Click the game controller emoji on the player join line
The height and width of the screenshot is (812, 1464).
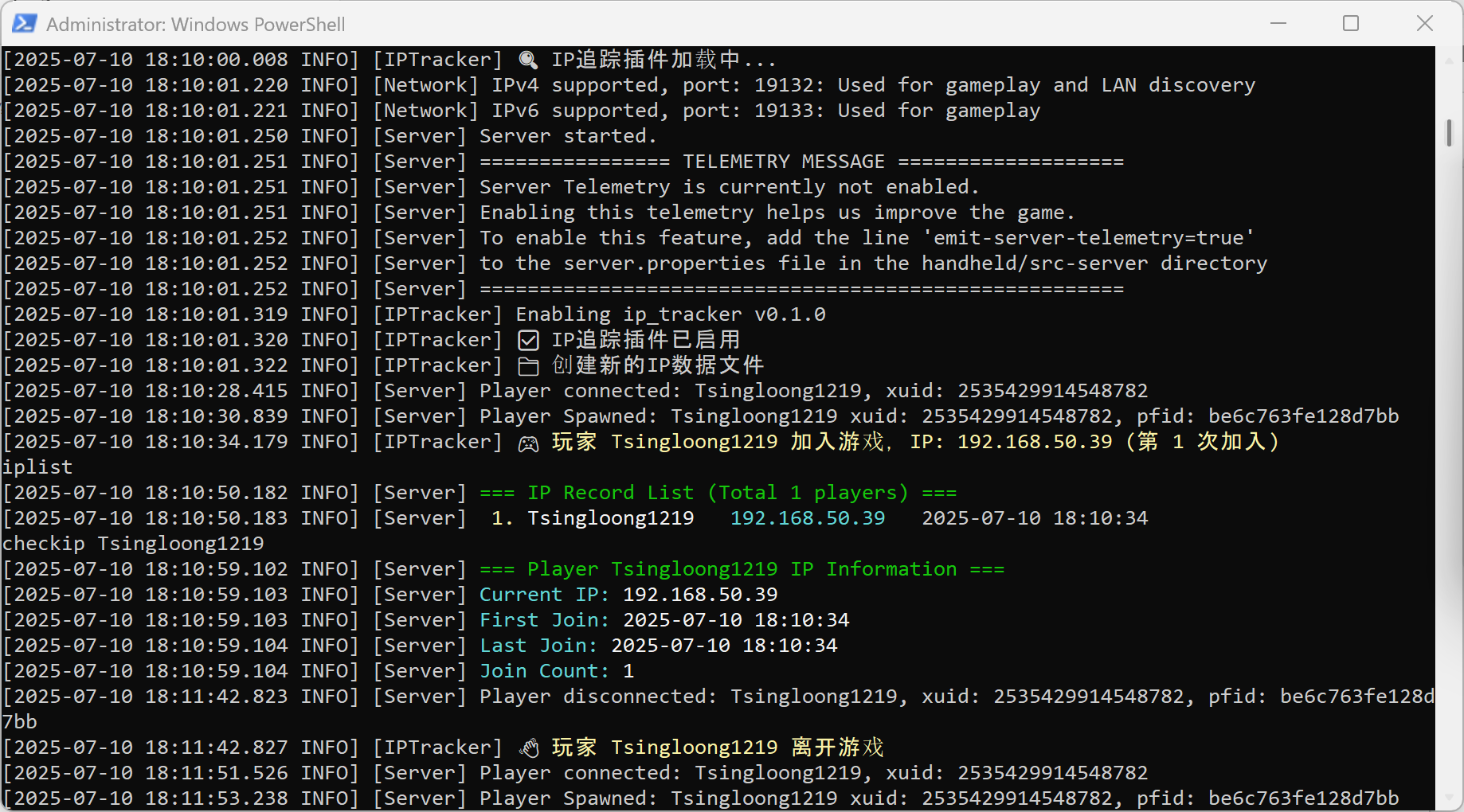pyautogui.click(x=528, y=443)
